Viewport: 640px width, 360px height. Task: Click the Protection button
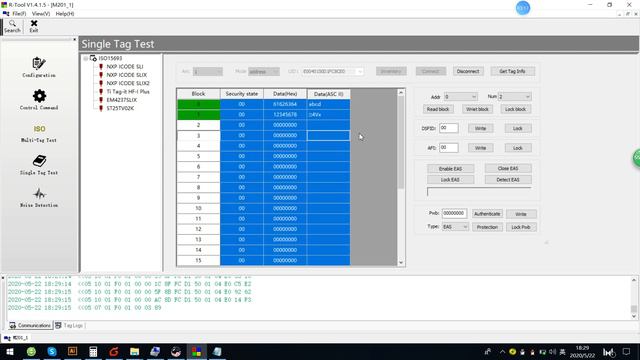pyautogui.click(x=487, y=227)
